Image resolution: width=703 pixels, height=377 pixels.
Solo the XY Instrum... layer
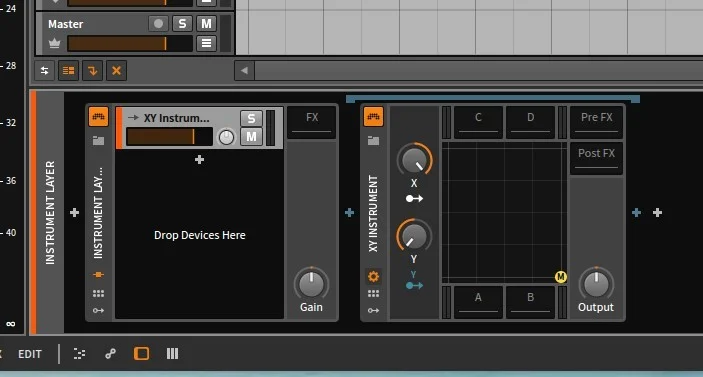pyautogui.click(x=251, y=118)
